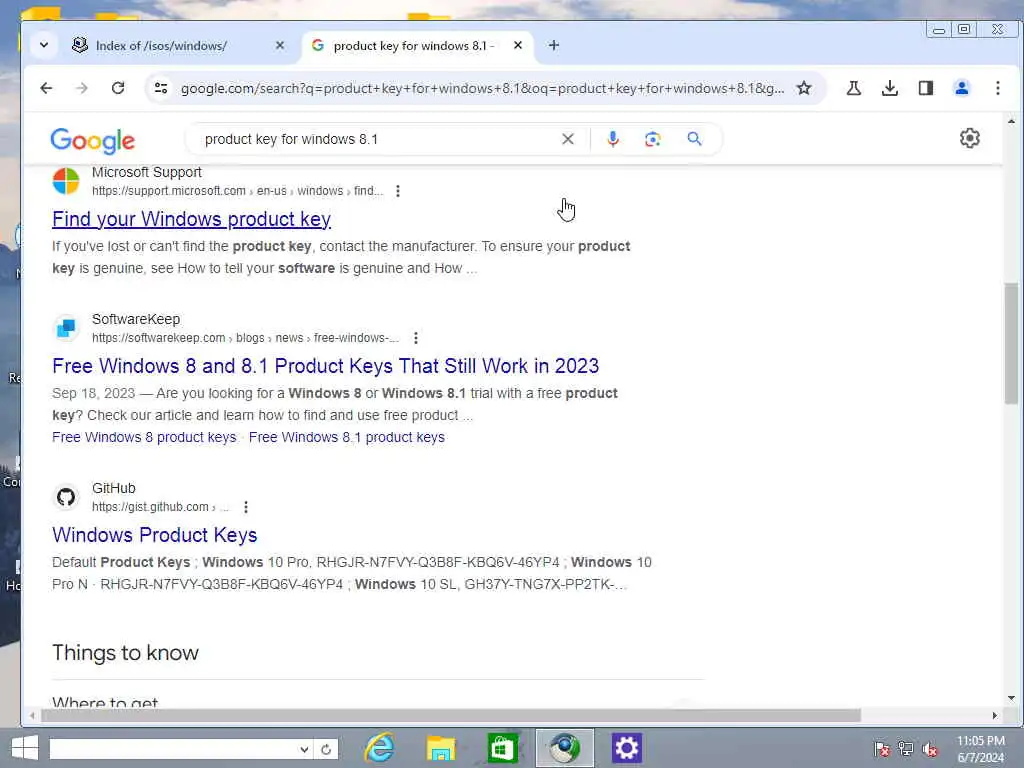This screenshot has height=768, width=1024.
Task: Click the taskbar address input box
Action: click(173, 749)
